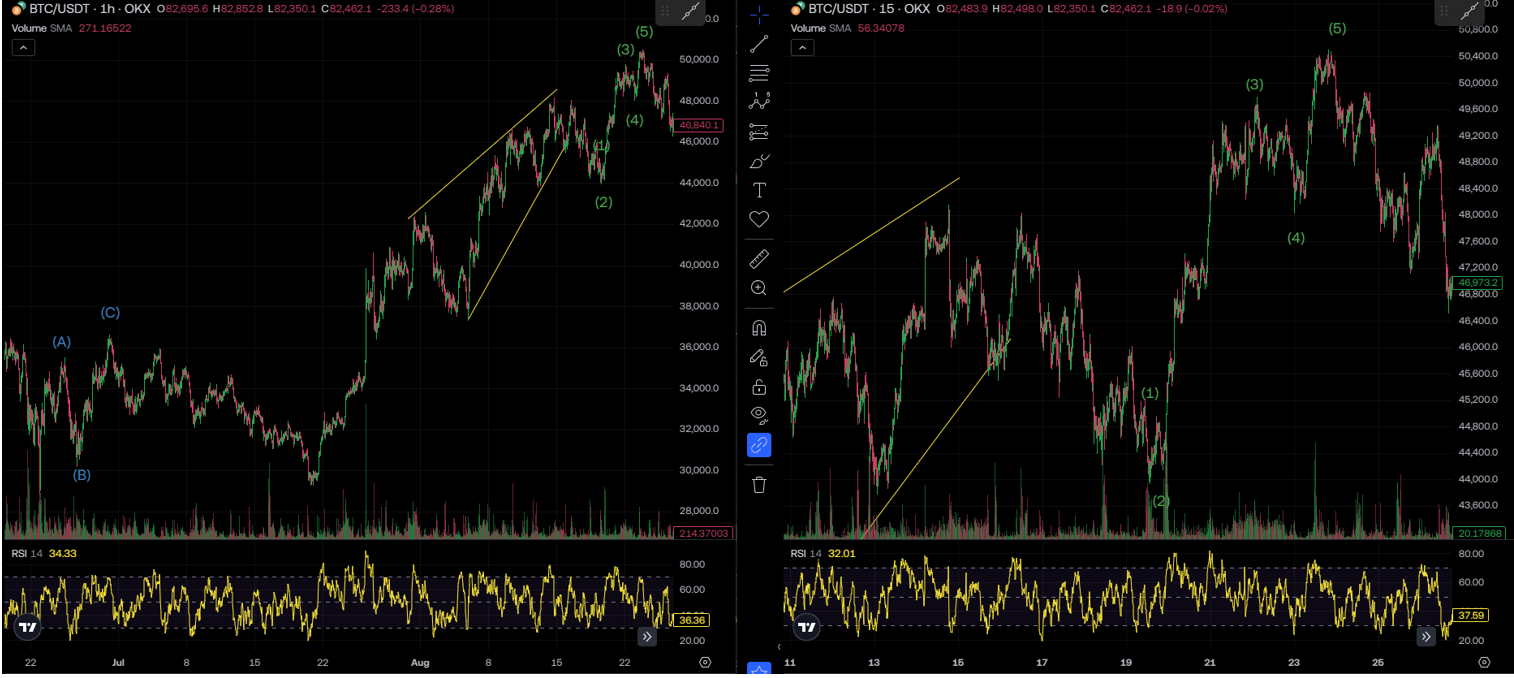Click the BTC coin logo on right chart
Image resolution: width=1514 pixels, height=678 pixels.
797,9
